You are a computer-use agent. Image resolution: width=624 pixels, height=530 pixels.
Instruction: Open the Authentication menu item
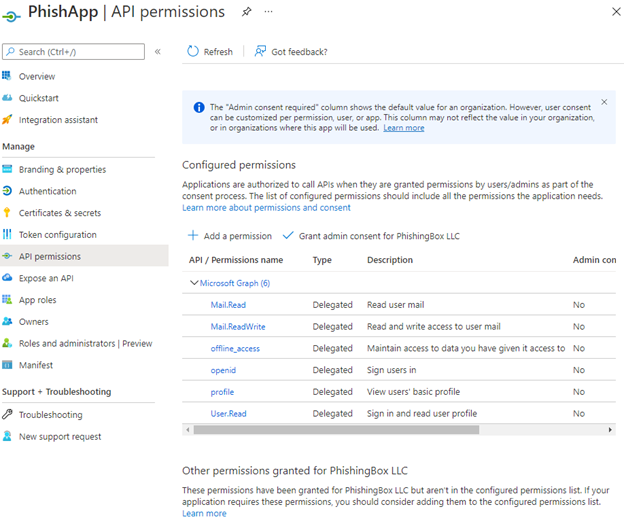click(47, 191)
